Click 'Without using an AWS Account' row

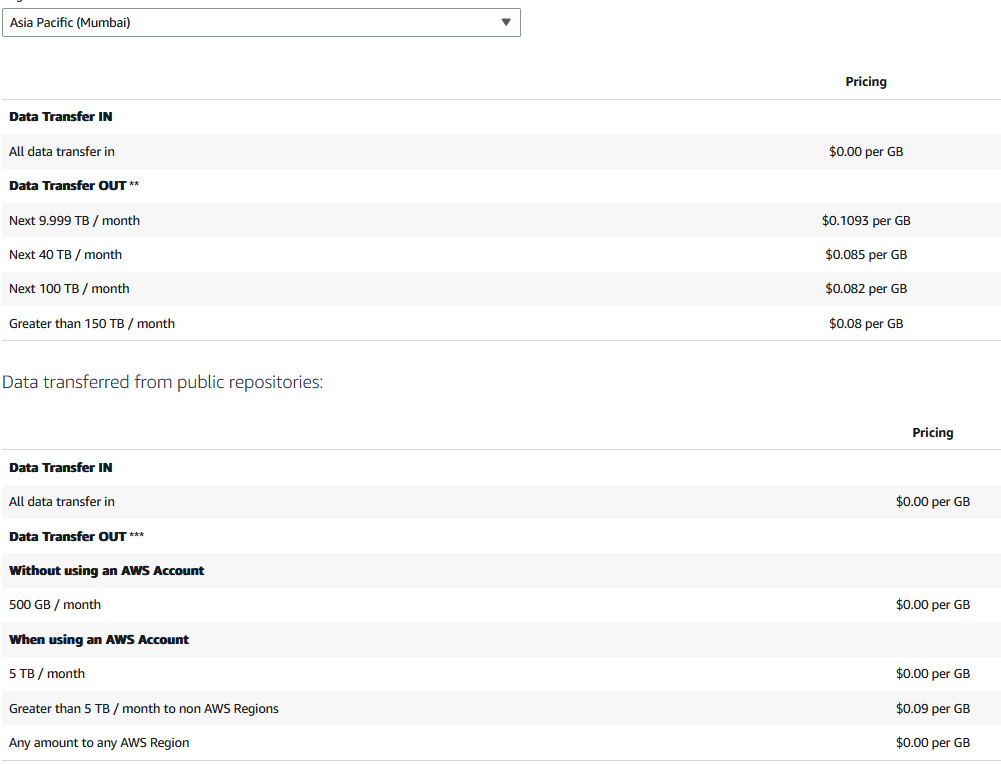pos(501,571)
